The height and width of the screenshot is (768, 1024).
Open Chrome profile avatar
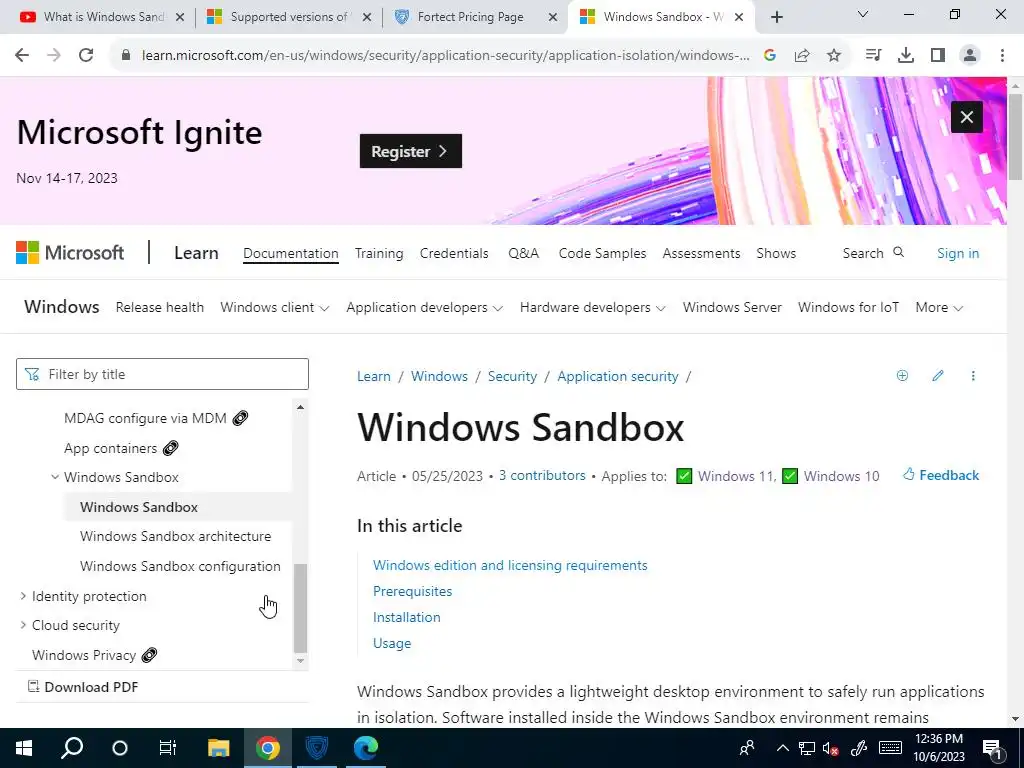(970, 56)
